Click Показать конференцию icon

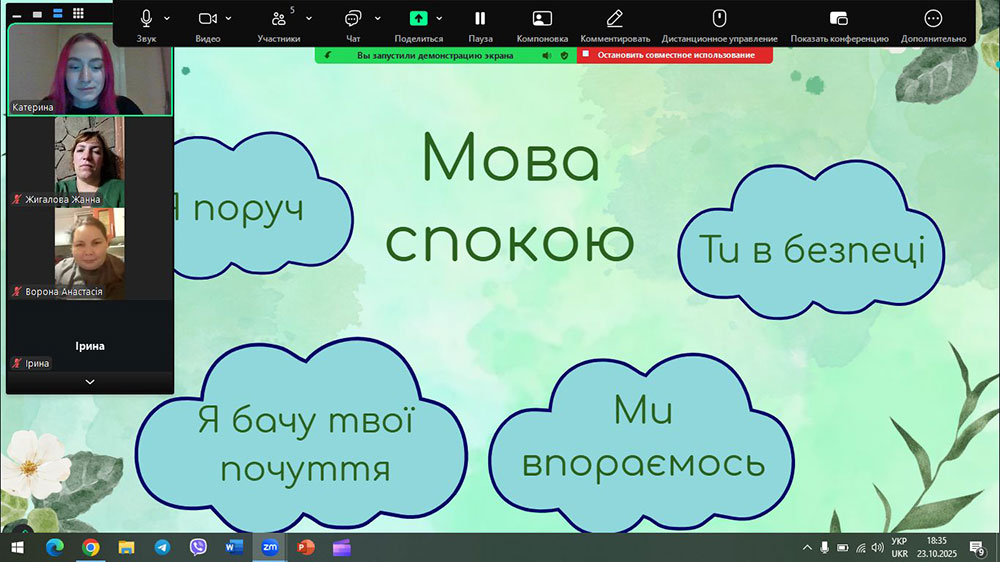[839, 19]
